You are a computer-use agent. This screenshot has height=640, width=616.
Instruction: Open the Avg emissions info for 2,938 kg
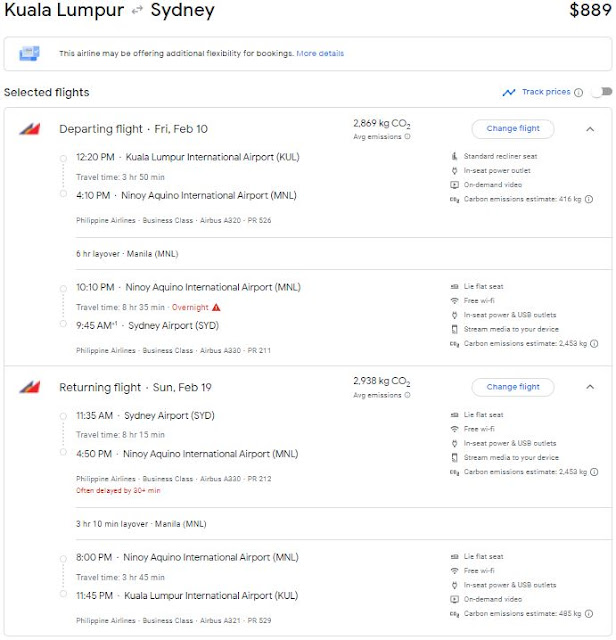pos(407,395)
